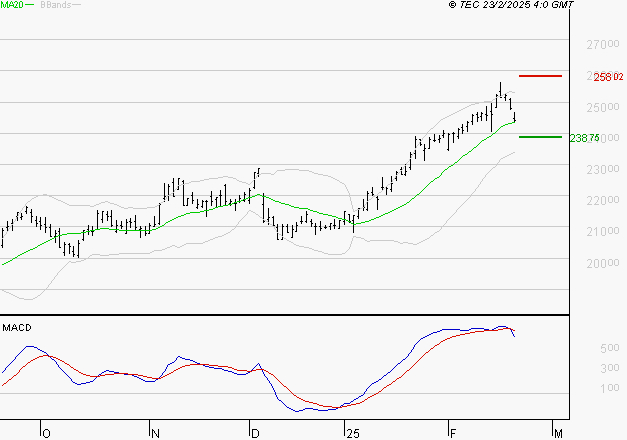Click the BBands legend label
This screenshot has height=440, width=627.
point(56,5)
